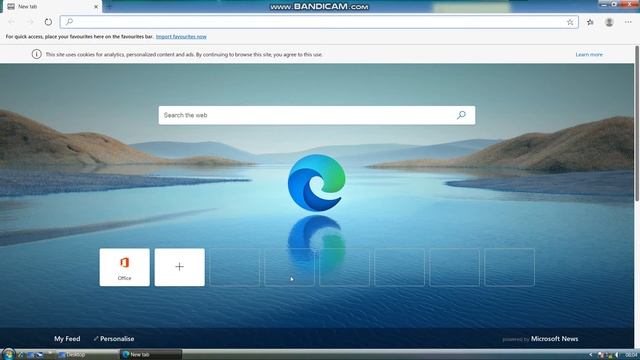Click the address bar search icon
640x360 pixels.
point(69,22)
